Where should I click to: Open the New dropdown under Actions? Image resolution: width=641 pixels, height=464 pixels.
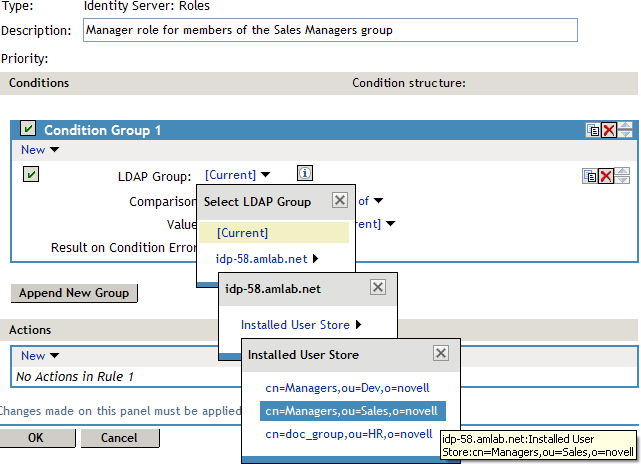pos(39,356)
